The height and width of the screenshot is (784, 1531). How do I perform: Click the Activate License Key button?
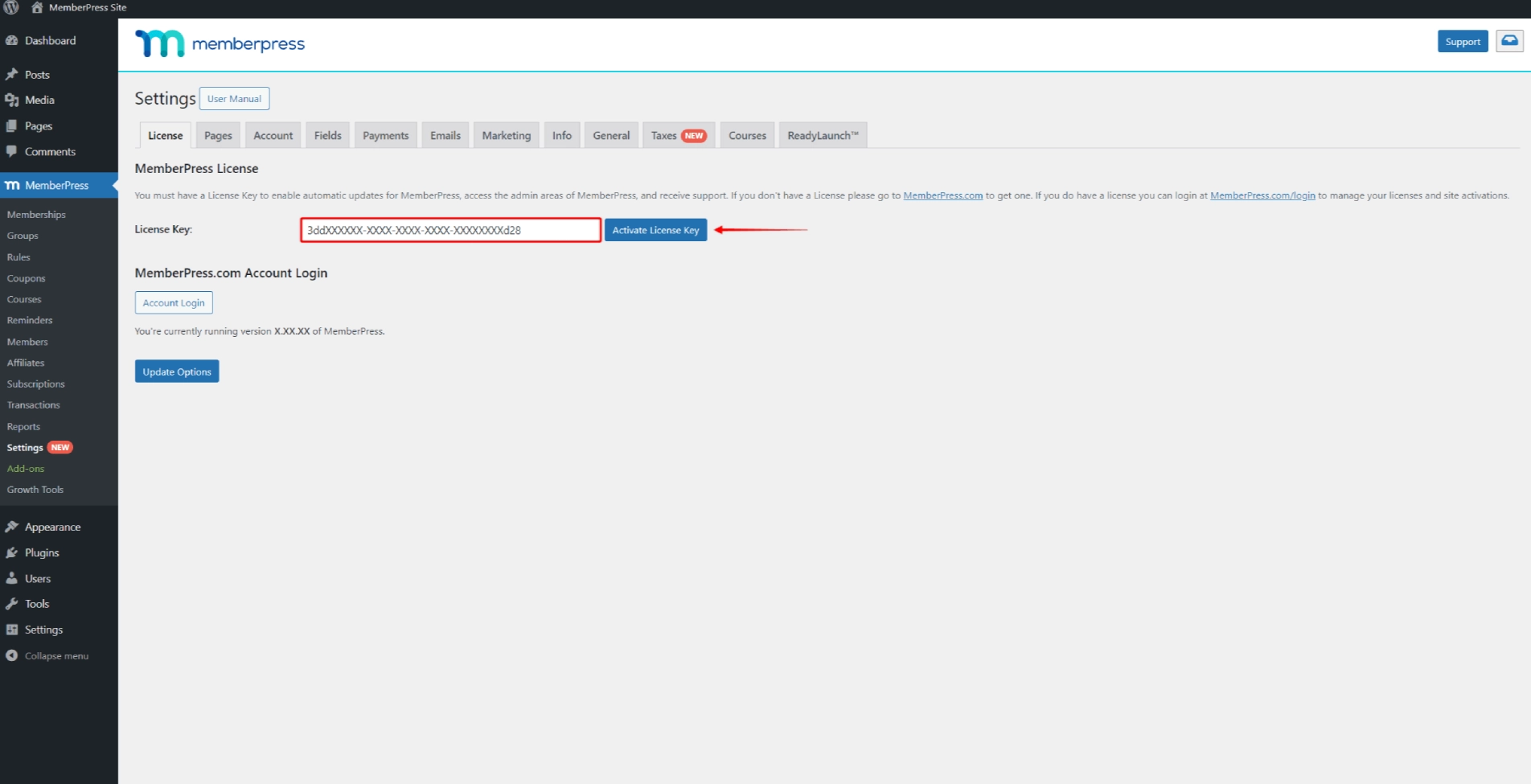coord(656,230)
